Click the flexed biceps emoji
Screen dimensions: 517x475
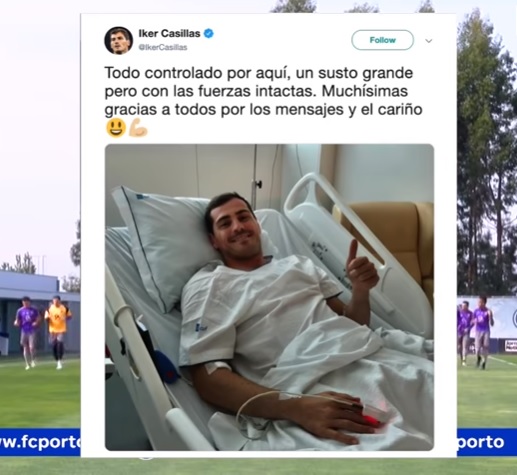138,128
